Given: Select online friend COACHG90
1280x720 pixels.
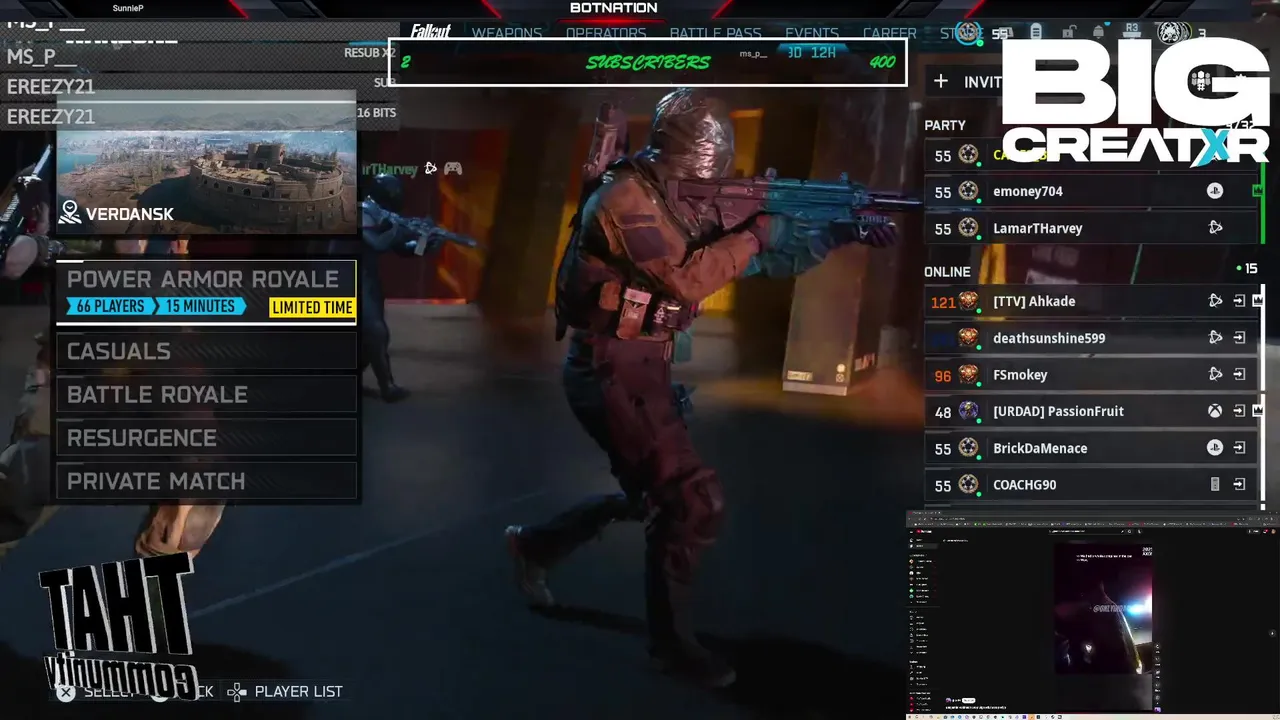Looking at the screenshot, I should pyautogui.click(x=1090, y=485).
